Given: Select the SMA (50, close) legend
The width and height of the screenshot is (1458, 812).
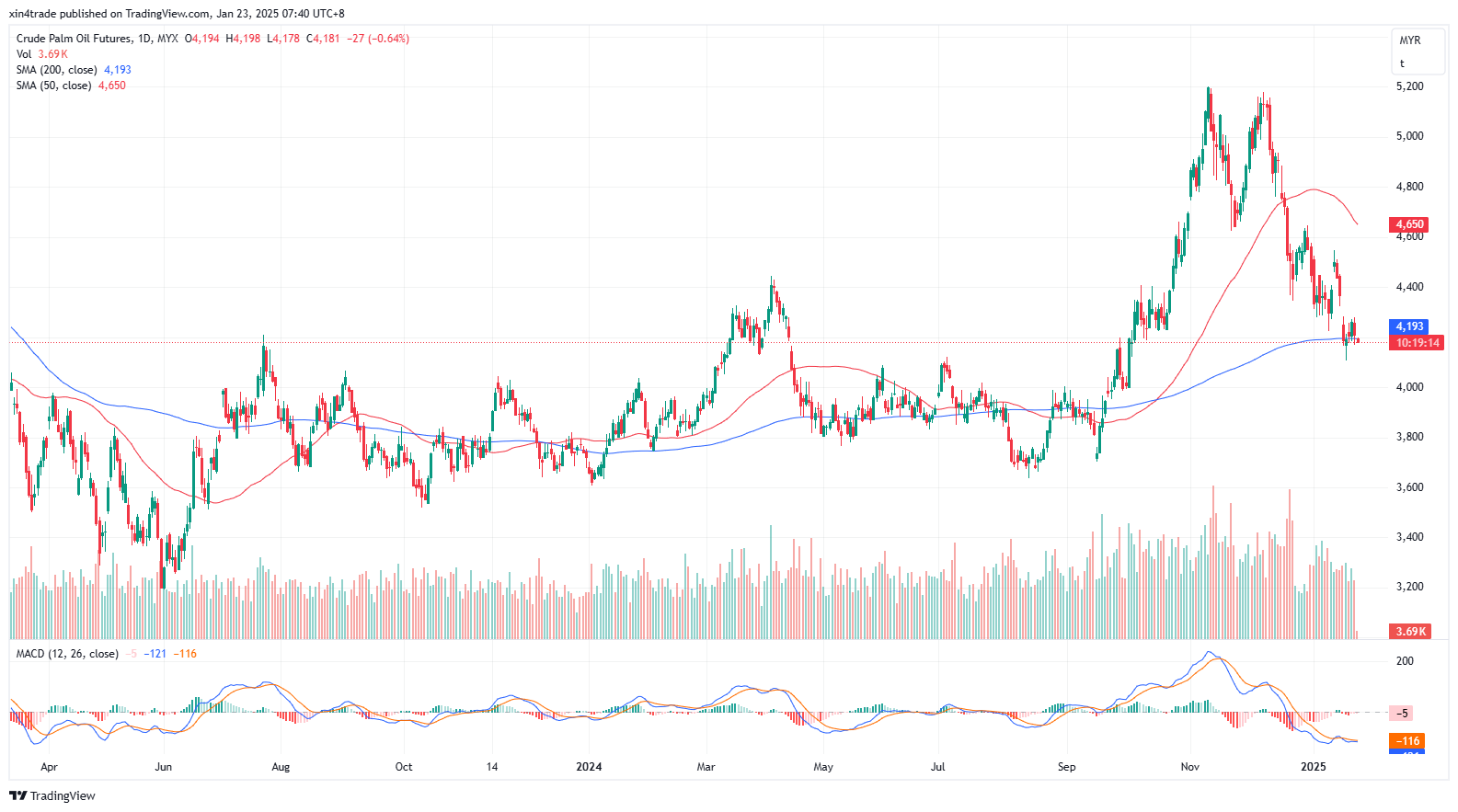Looking at the screenshot, I should click(x=53, y=86).
